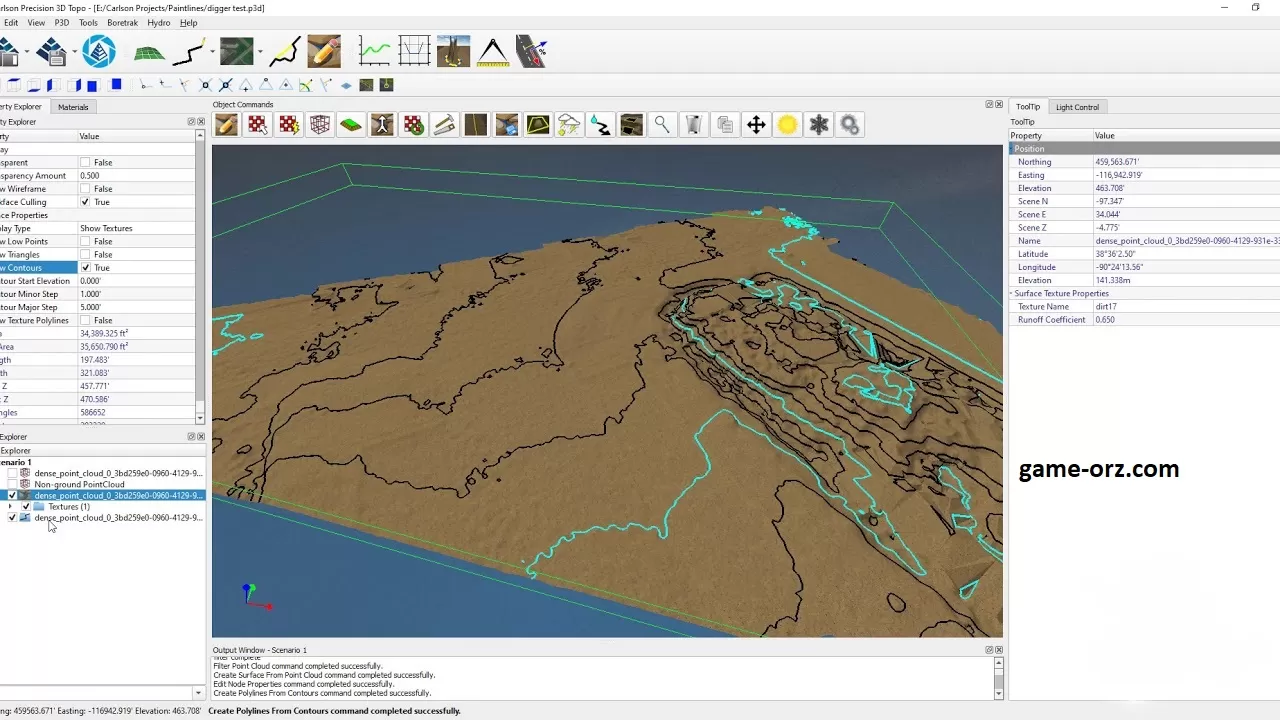The width and height of the screenshot is (1280, 720).
Task: Click the trash can Delete command icon
Action: 694,125
